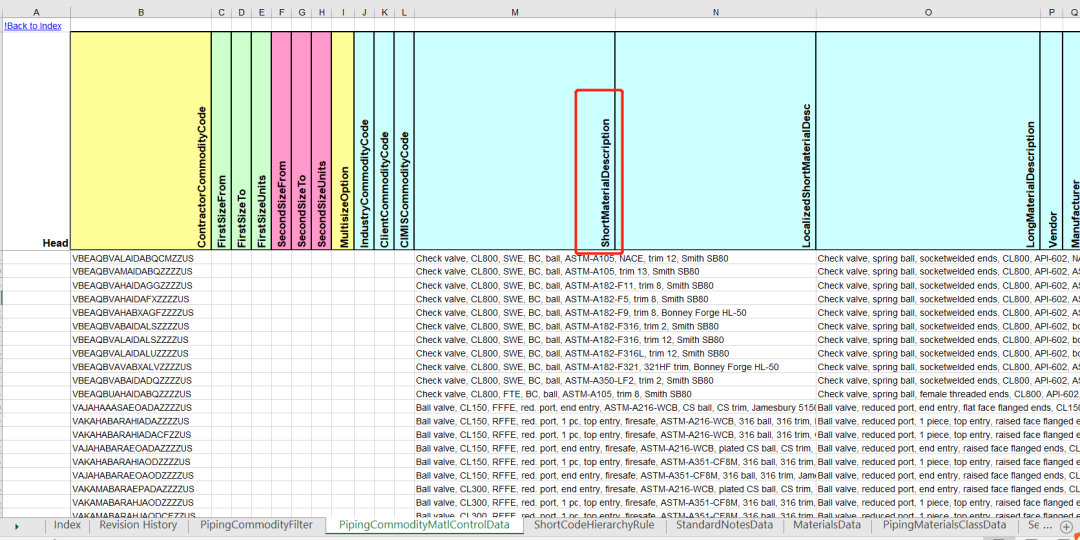
Task: Select column M header
Action: pyautogui.click(x=515, y=12)
